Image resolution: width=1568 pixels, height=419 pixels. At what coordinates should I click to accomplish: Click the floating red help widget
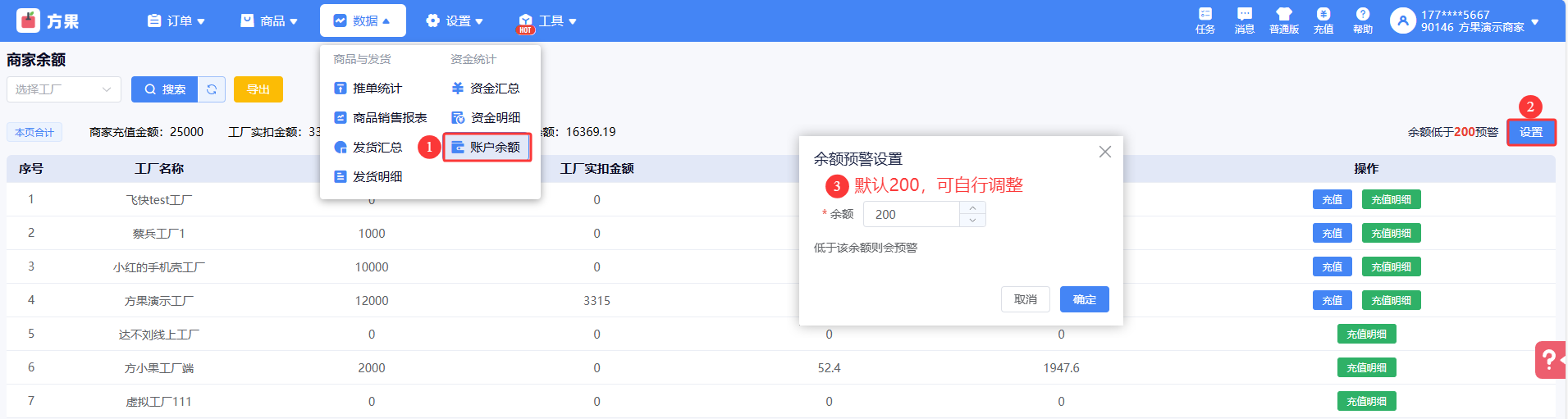tap(1549, 359)
